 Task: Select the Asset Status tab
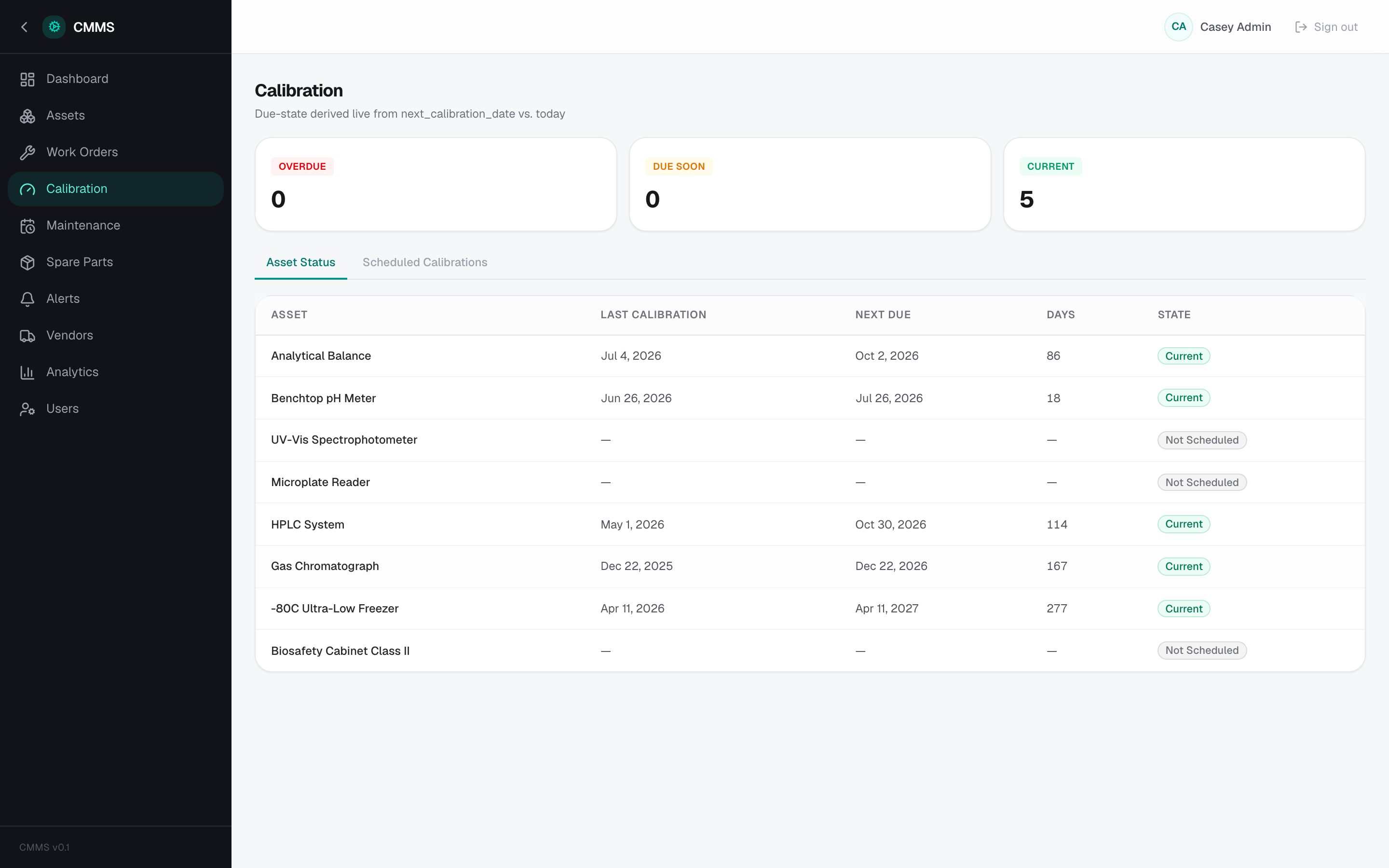301,262
